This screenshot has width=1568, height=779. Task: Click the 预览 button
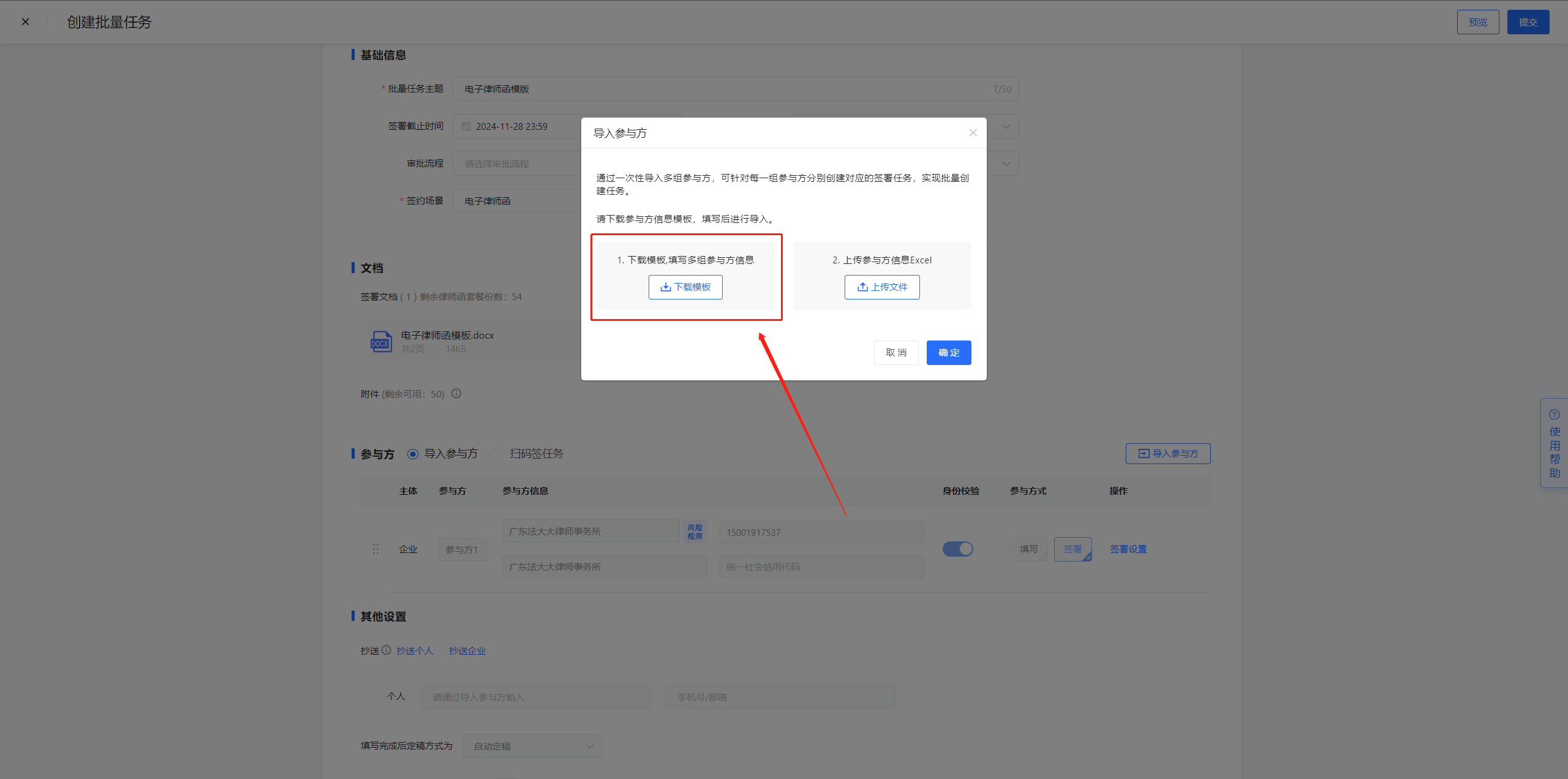(x=1478, y=22)
